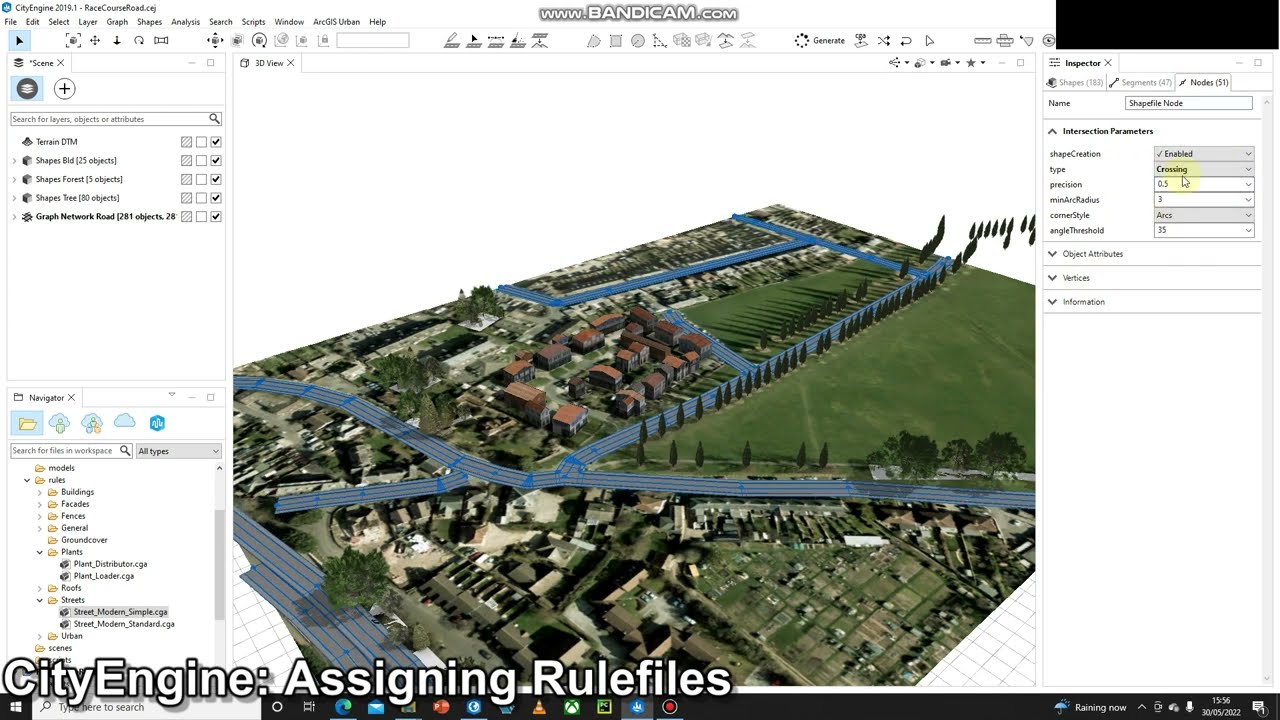Open the camera settings dropdown in 3D View
1280x720 pixels.
pos(949,63)
